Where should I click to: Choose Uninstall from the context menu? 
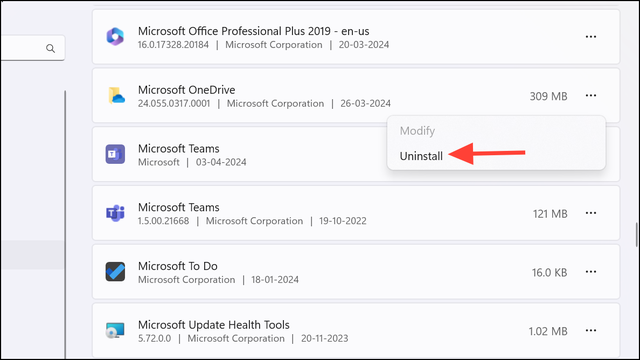(421, 156)
